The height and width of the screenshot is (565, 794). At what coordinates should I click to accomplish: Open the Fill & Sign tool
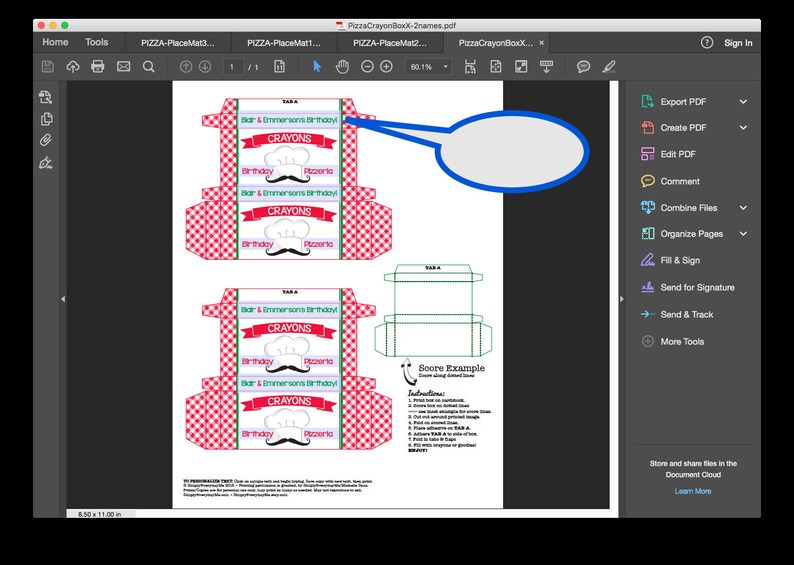(x=670, y=260)
